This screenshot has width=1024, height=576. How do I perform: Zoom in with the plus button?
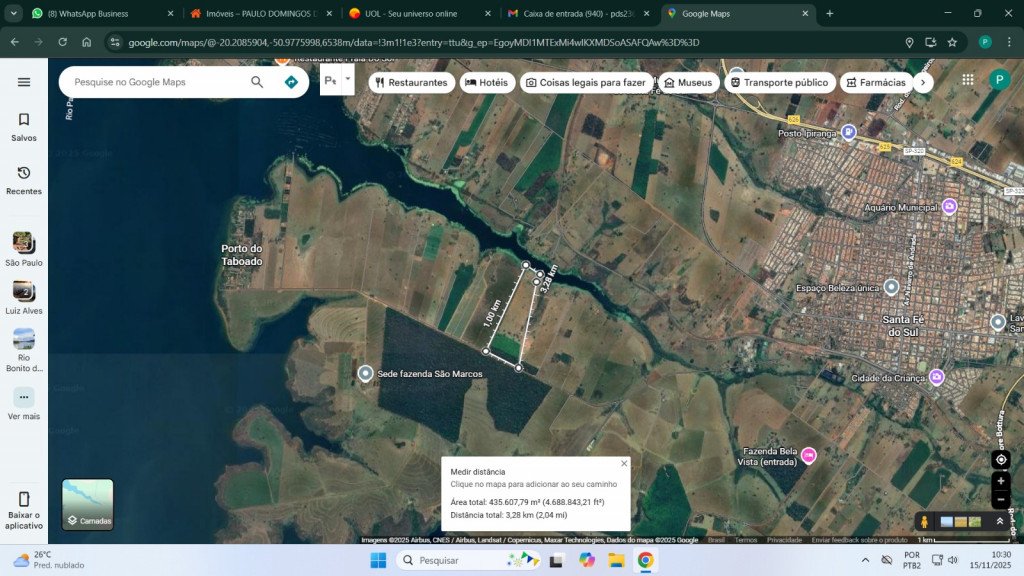coord(1001,481)
